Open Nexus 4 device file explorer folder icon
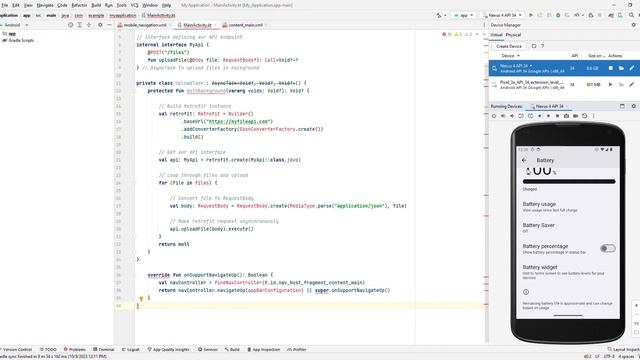640x360 pixels. [x=621, y=68]
